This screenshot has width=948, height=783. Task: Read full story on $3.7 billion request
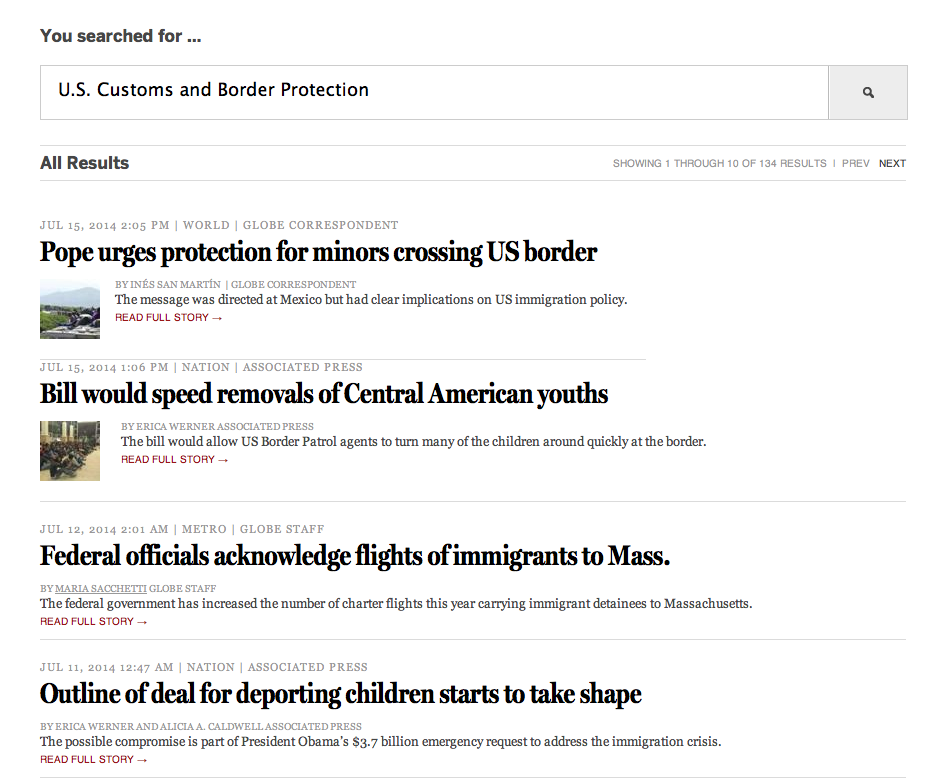pyautogui.click(x=93, y=760)
